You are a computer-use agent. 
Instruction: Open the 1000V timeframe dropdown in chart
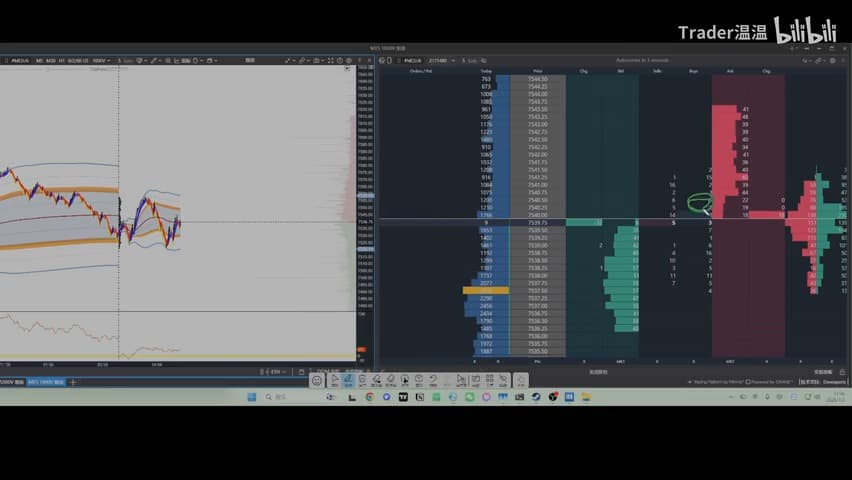(x=102, y=60)
